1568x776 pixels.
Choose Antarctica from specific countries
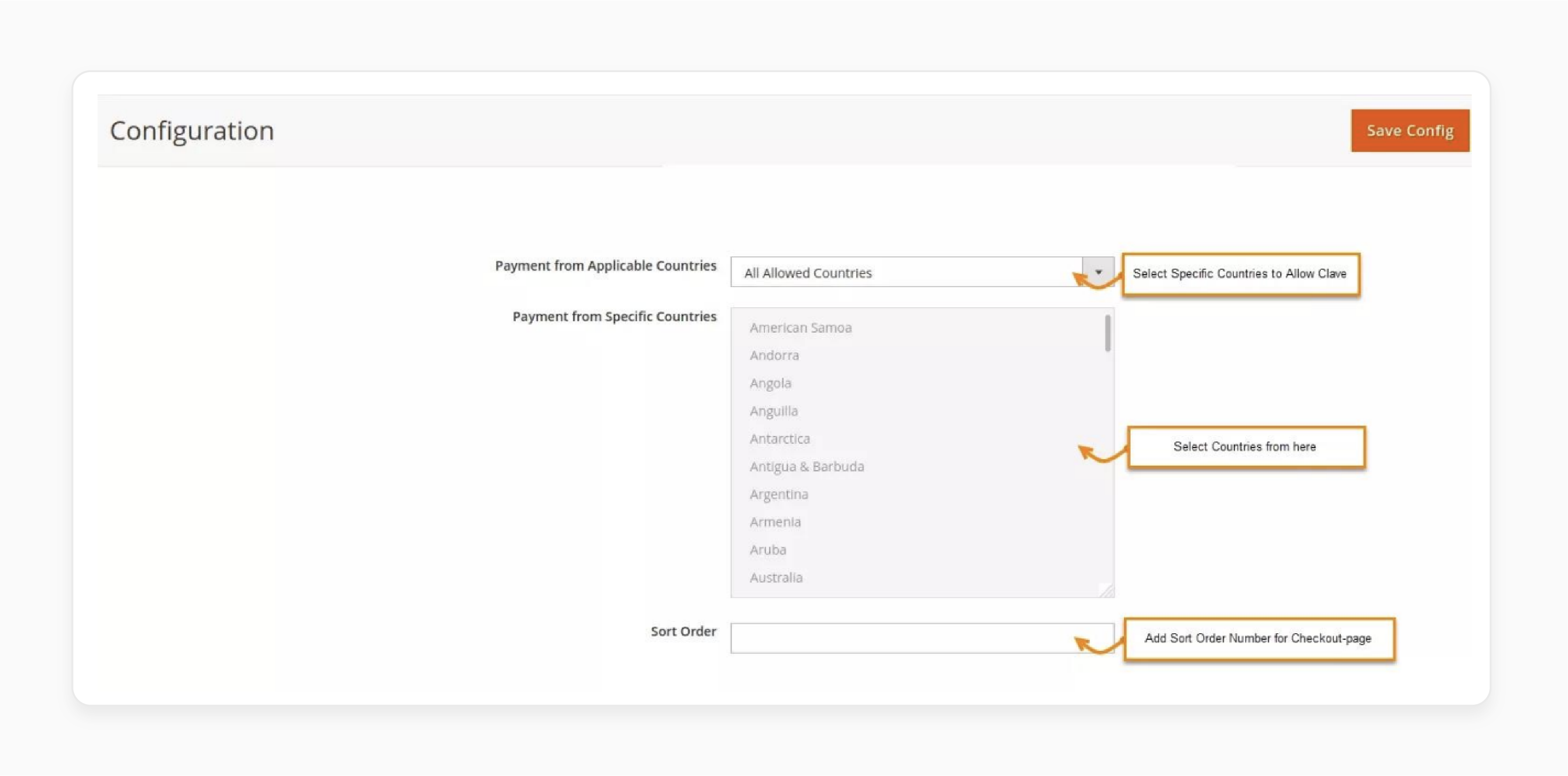click(x=780, y=439)
